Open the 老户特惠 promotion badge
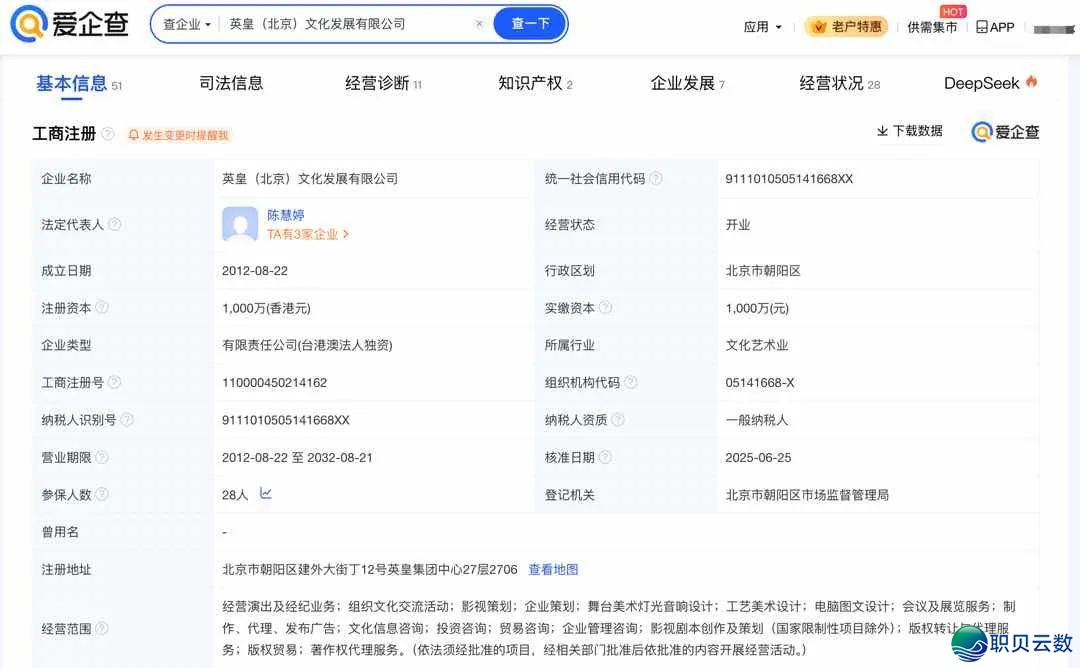This screenshot has width=1080, height=668. coord(847,27)
